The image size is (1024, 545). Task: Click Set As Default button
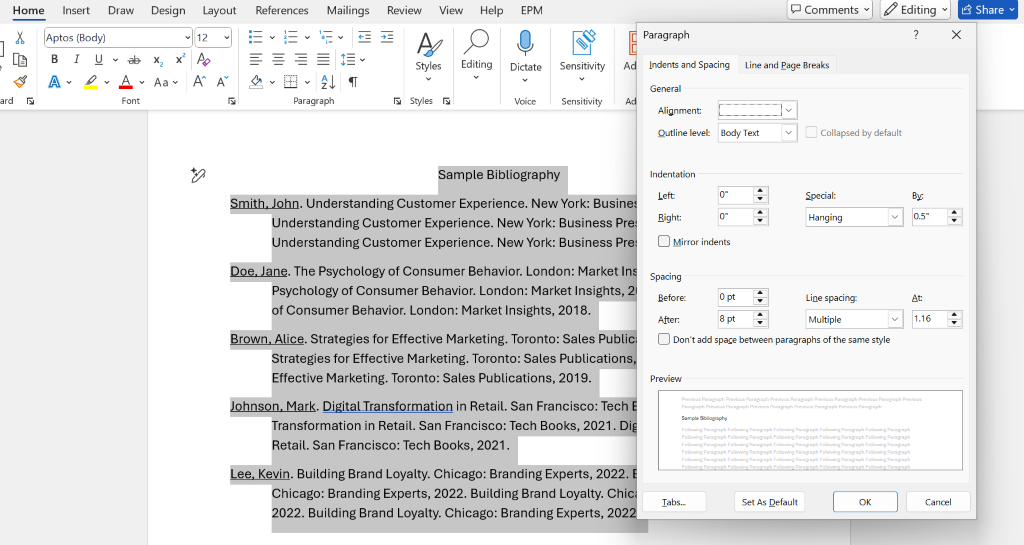769,502
